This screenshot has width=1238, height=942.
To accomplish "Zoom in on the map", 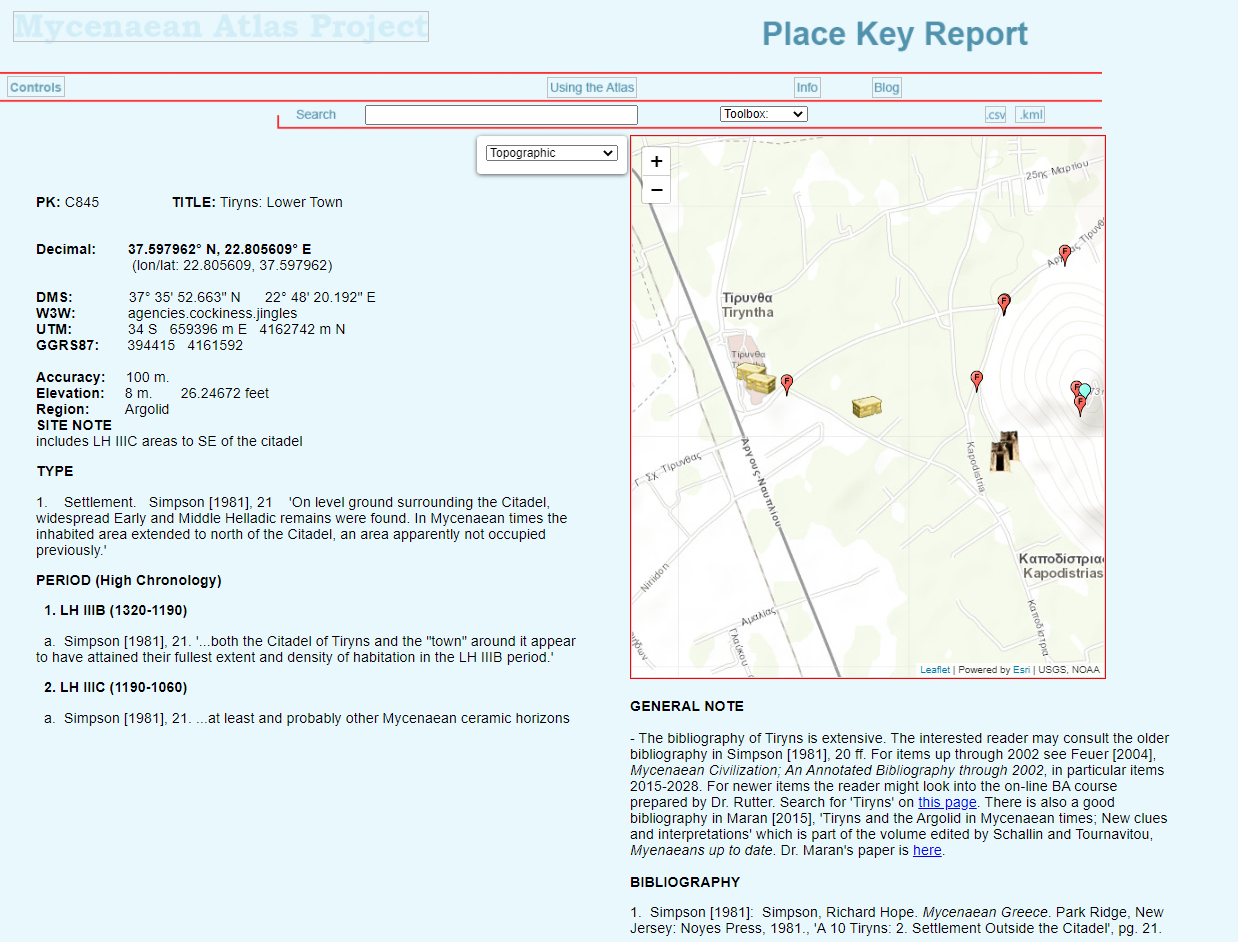I will tap(656, 162).
